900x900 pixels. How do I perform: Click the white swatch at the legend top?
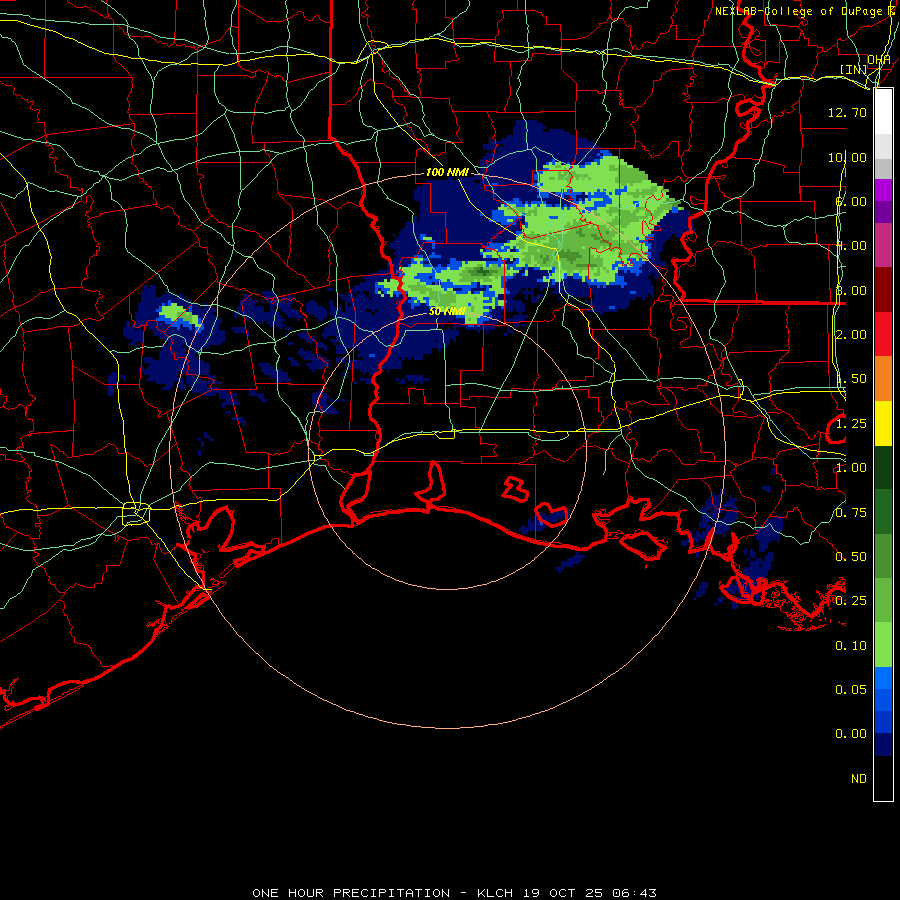[x=883, y=111]
